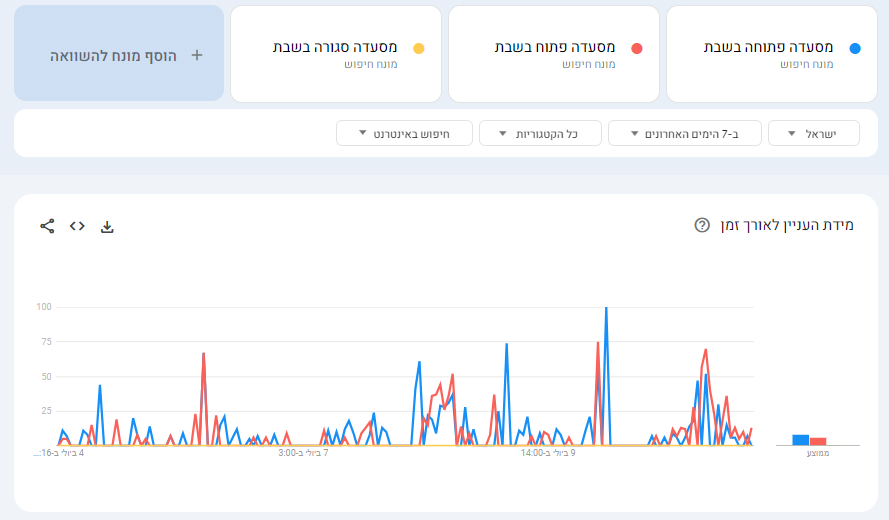Click the term text מסעדה סגורה בשבת

pyautogui.click(x=335, y=47)
